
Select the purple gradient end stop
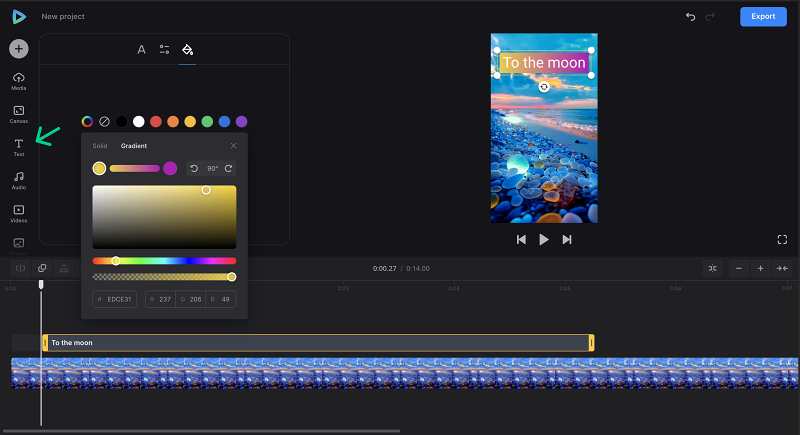[170, 168]
